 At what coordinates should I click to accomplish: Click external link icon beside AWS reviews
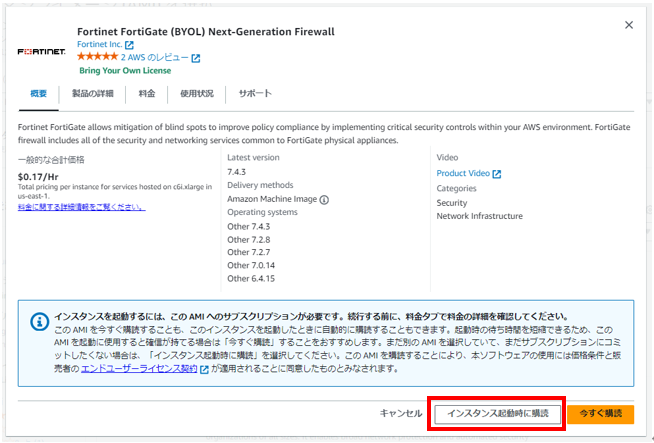click(x=196, y=58)
